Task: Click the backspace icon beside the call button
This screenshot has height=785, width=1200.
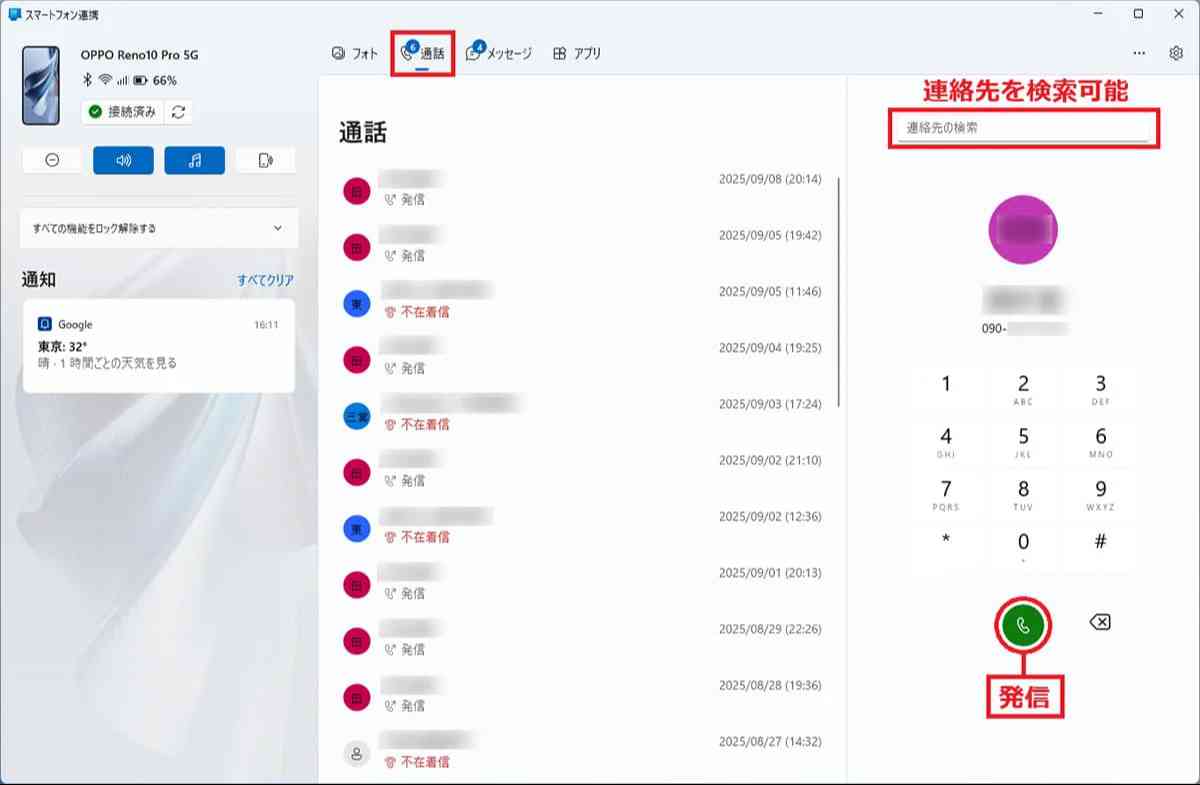Action: (1099, 623)
